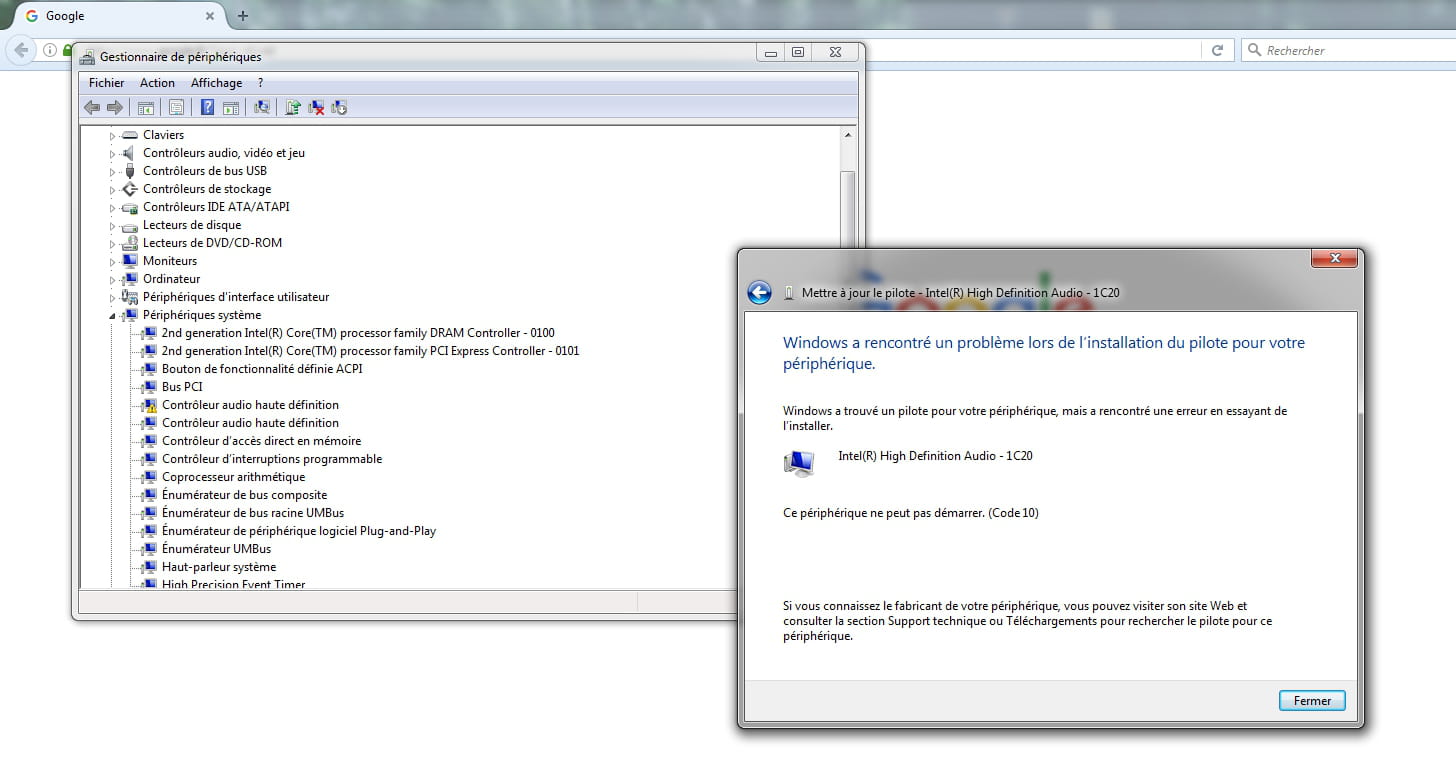Image resolution: width=1456 pixels, height=767 pixels.
Task: Select Énumérateur de bus racine UMBus
Action: tap(252, 513)
